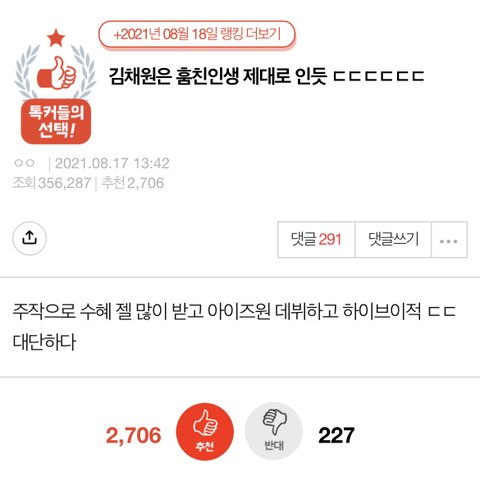Select the 댓글쓰기 write comment tab
The height and width of the screenshot is (486, 480).
coord(393,240)
